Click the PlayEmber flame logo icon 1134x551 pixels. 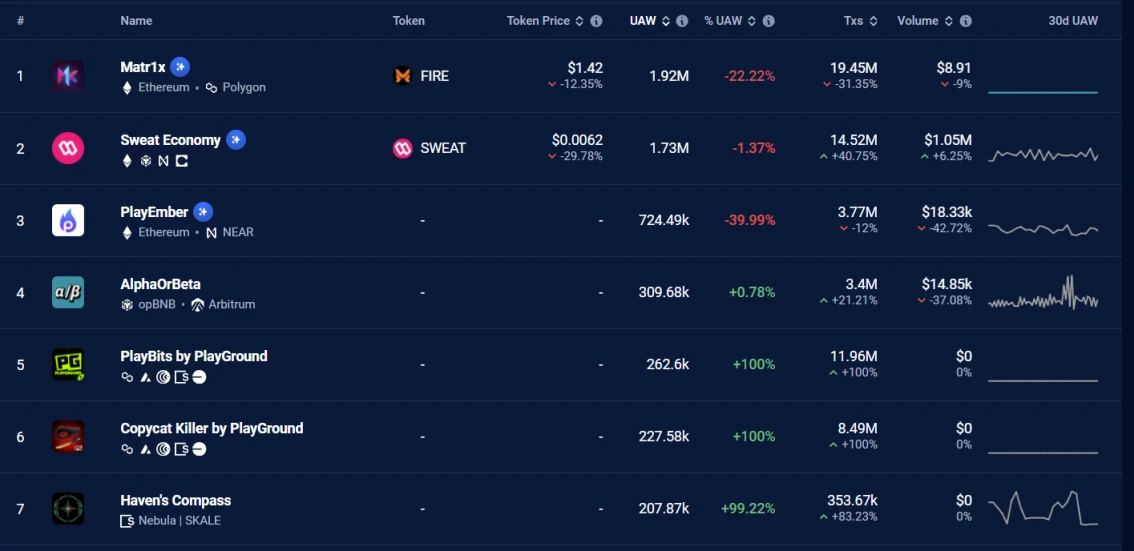coord(68,220)
